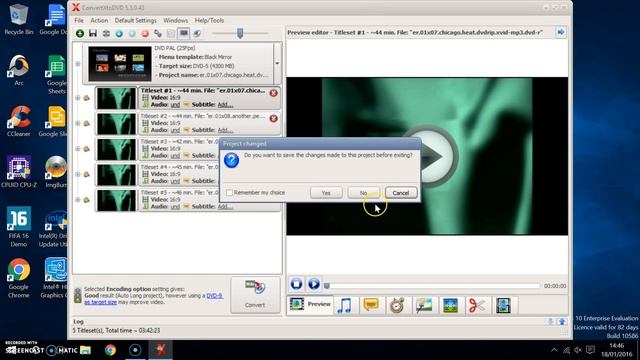The height and width of the screenshot is (360, 640).
Task: Cancel the Project changed dialog
Action: click(x=401, y=193)
